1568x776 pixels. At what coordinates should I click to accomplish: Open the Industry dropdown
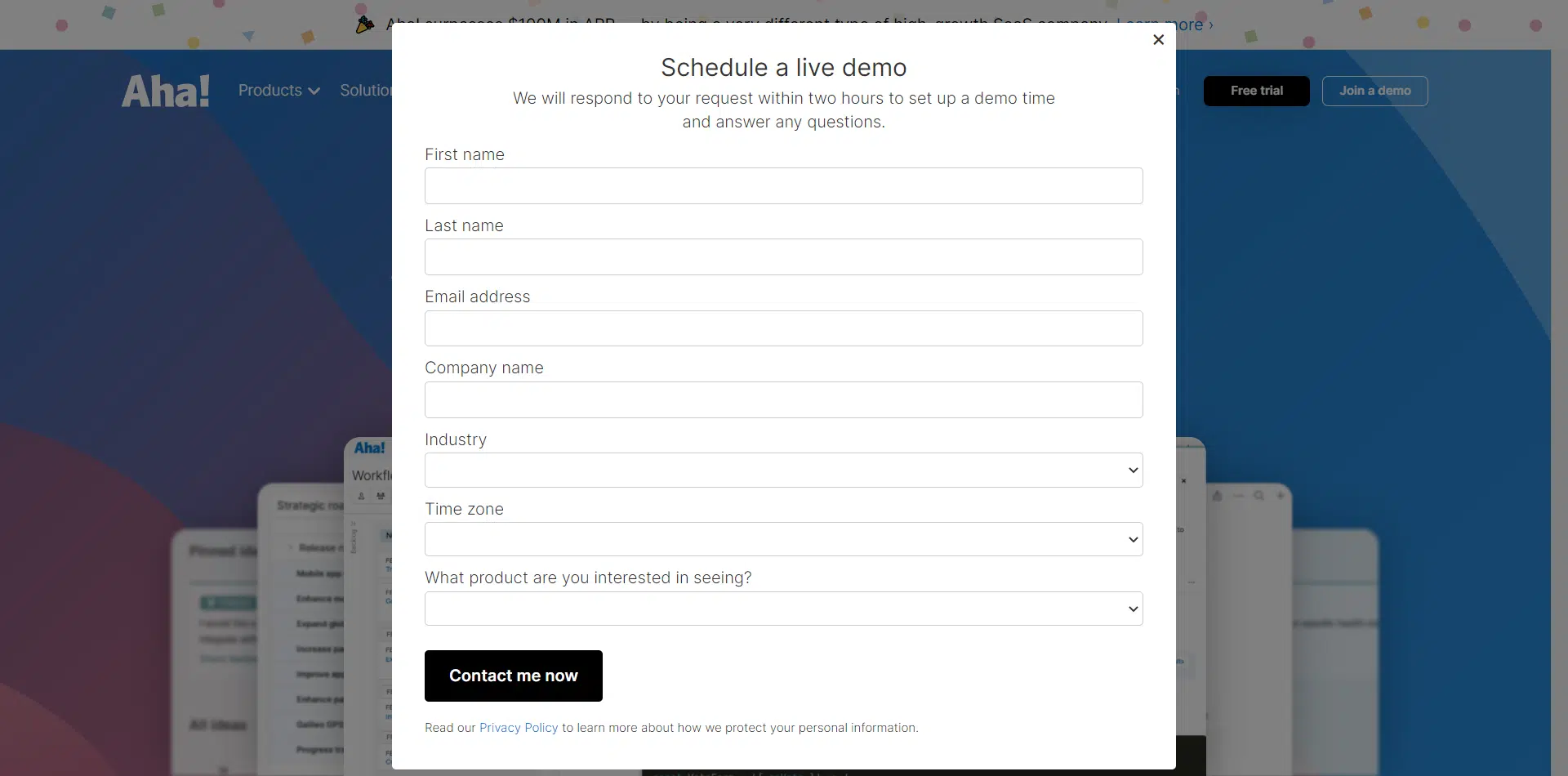pyautogui.click(x=784, y=471)
